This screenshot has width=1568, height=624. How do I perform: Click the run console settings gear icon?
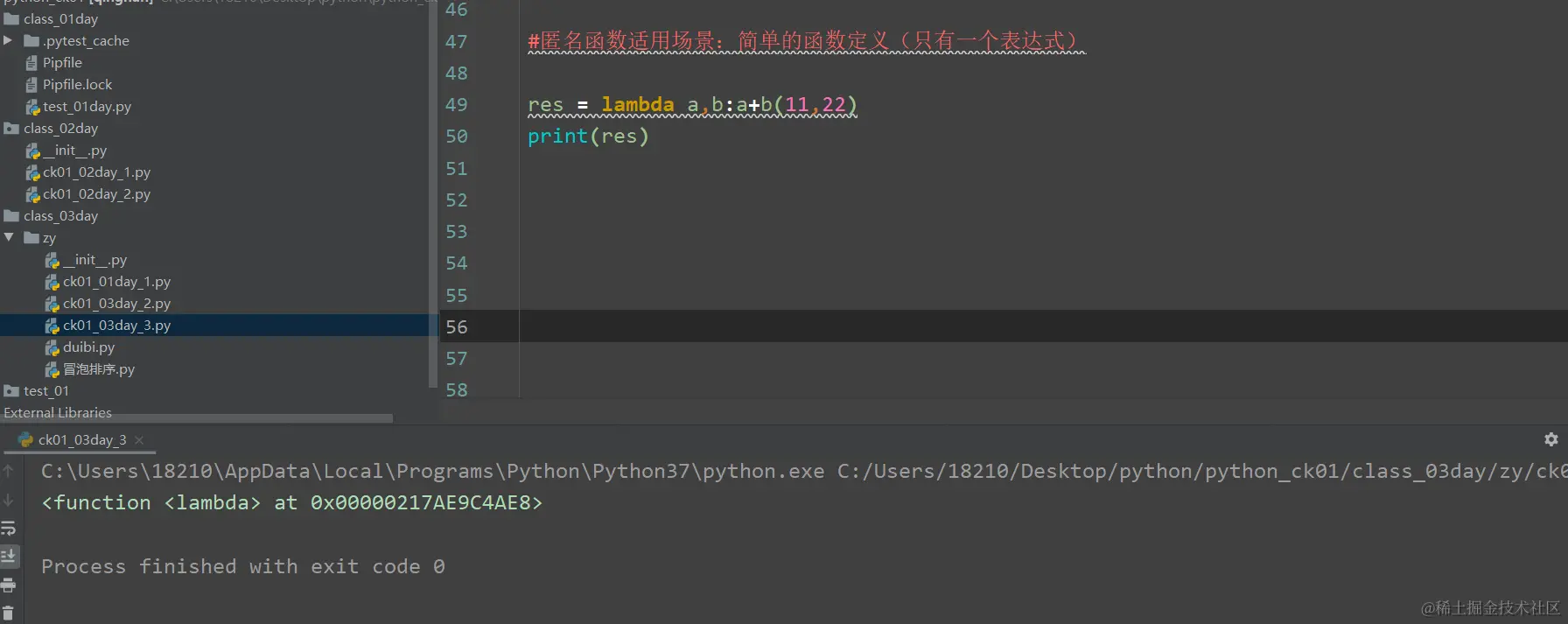pyautogui.click(x=1550, y=439)
